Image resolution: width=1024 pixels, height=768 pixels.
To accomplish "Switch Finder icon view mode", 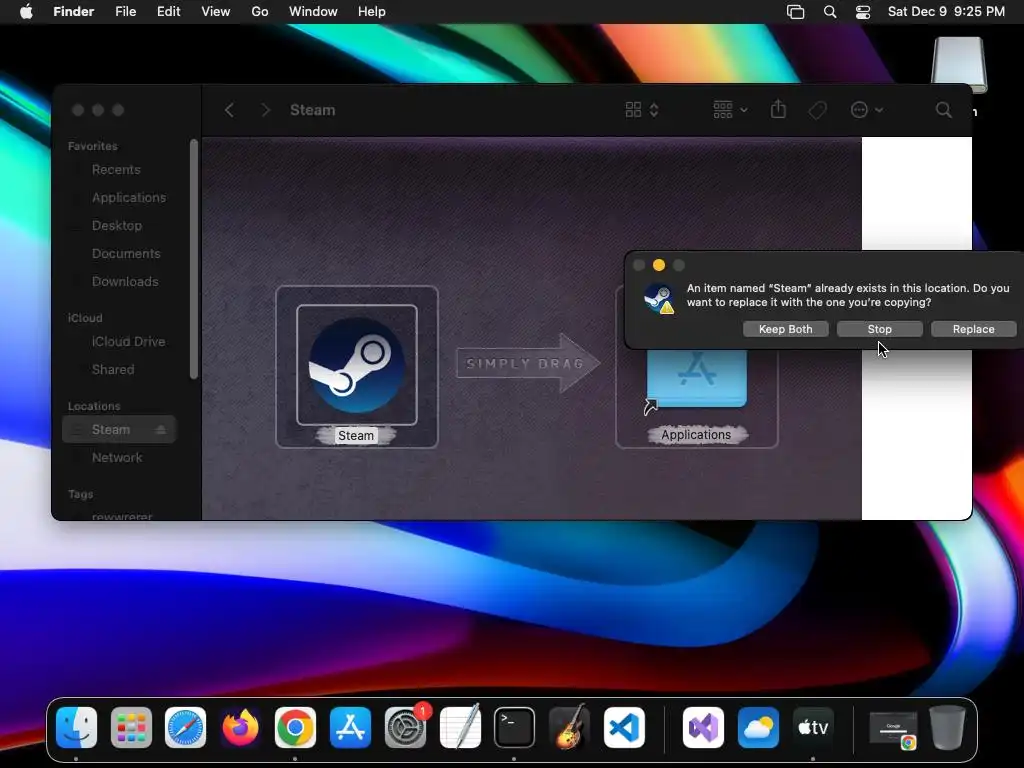I will (642, 110).
